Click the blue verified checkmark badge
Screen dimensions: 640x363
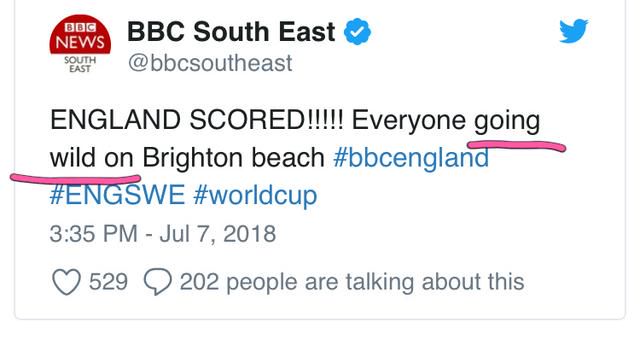pyautogui.click(x=357, y=31)
